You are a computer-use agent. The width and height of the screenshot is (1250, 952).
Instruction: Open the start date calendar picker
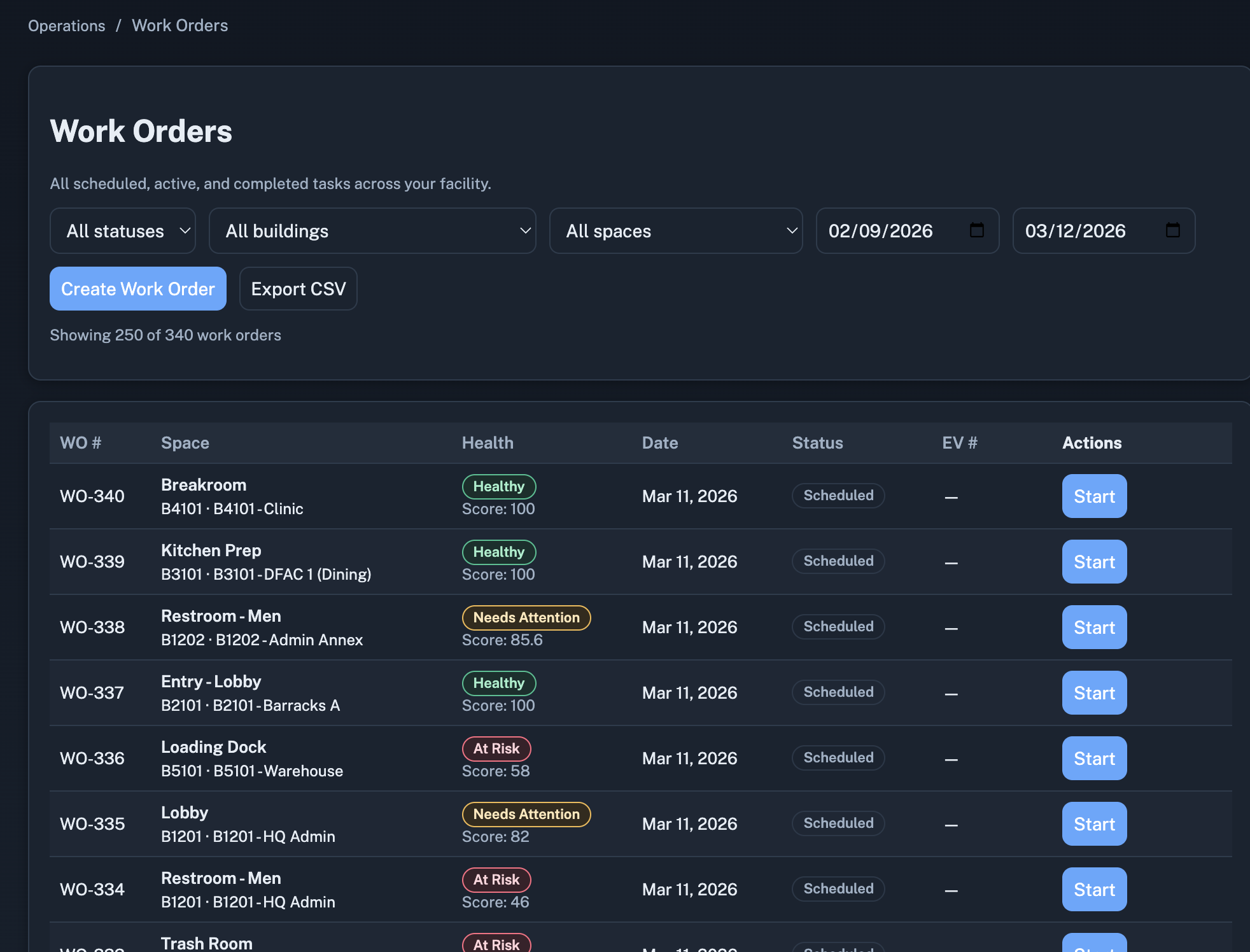point(976,231)
